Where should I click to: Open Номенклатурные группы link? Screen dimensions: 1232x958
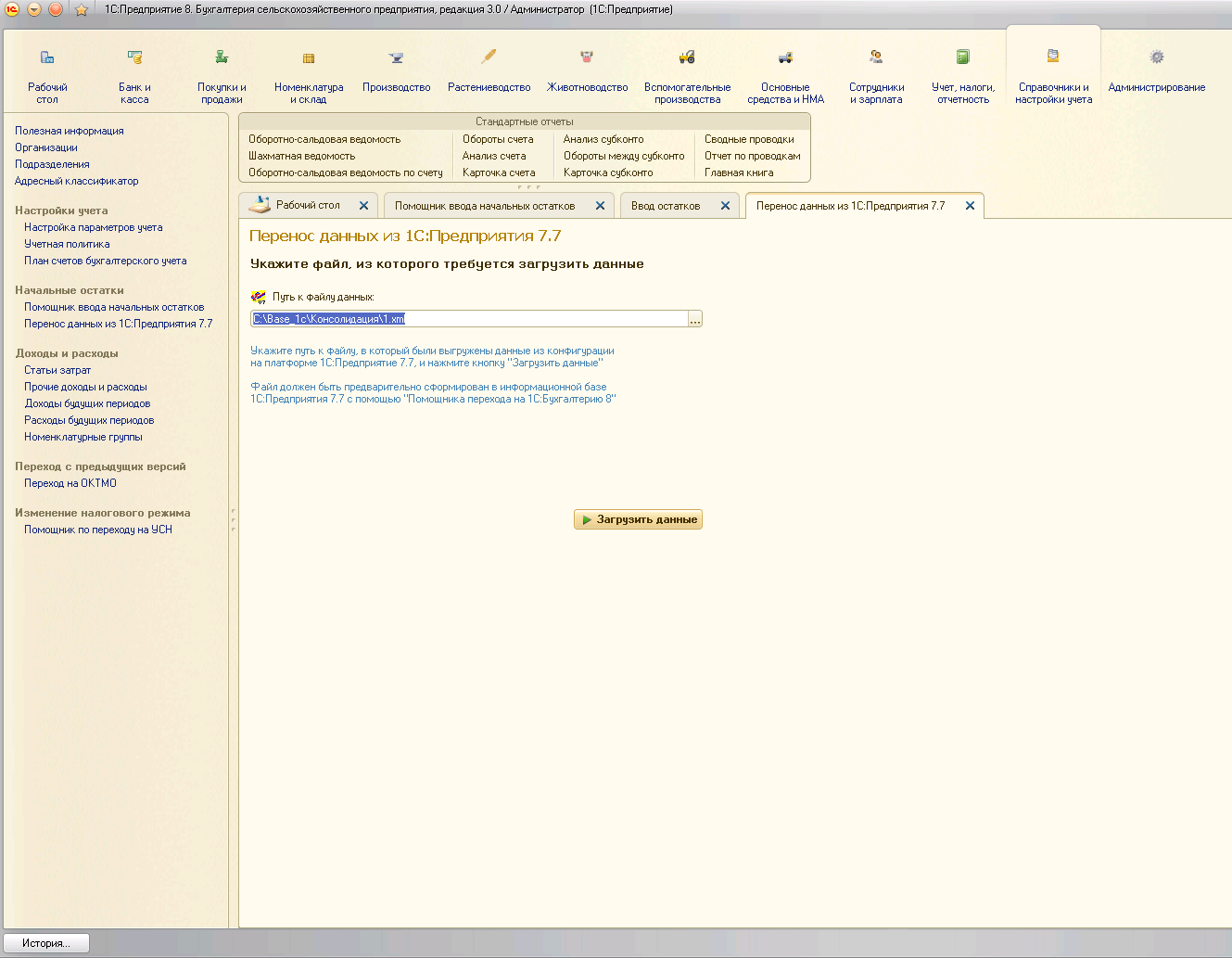83,437
